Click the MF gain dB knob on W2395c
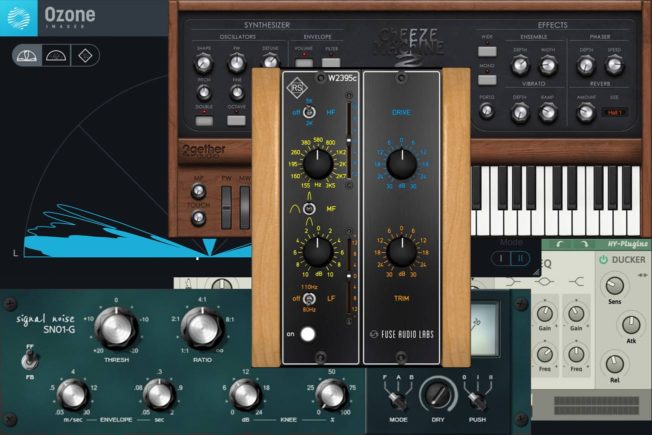This screenshot has height=435, width=652. click(x=318, y=252)
